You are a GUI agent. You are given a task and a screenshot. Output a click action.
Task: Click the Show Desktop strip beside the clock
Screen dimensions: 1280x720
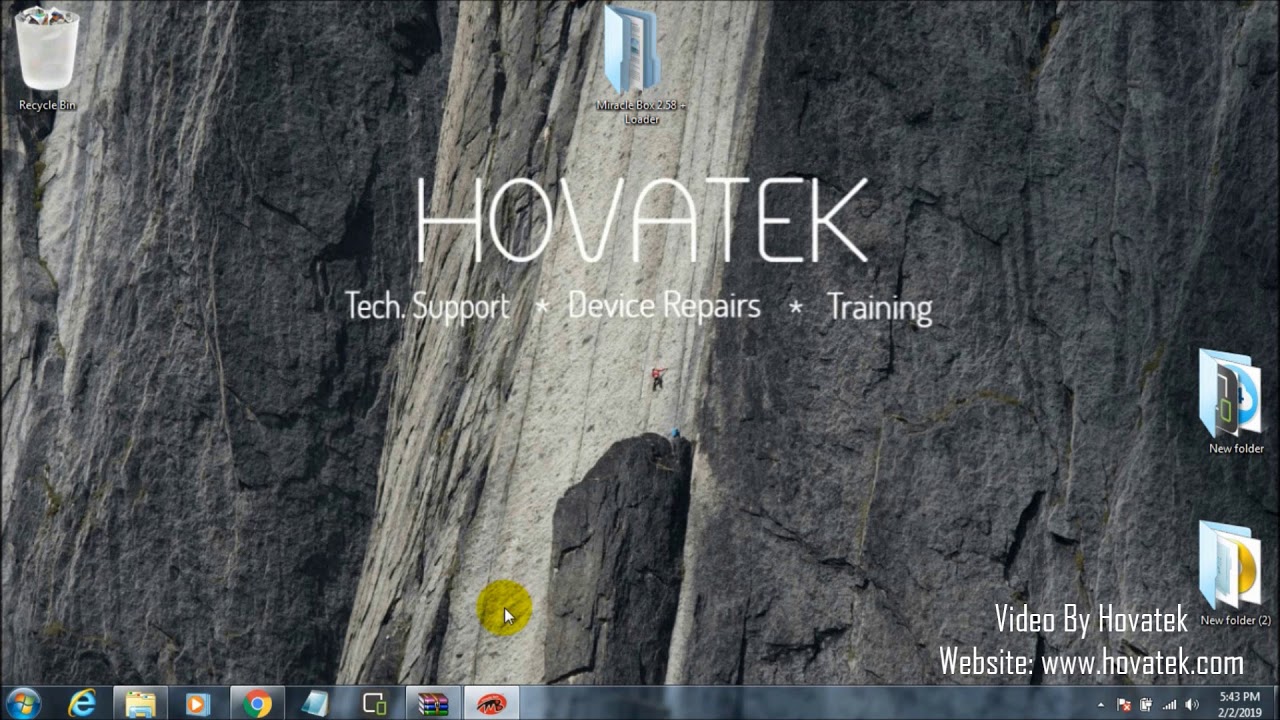click(x=1274, y=704)
